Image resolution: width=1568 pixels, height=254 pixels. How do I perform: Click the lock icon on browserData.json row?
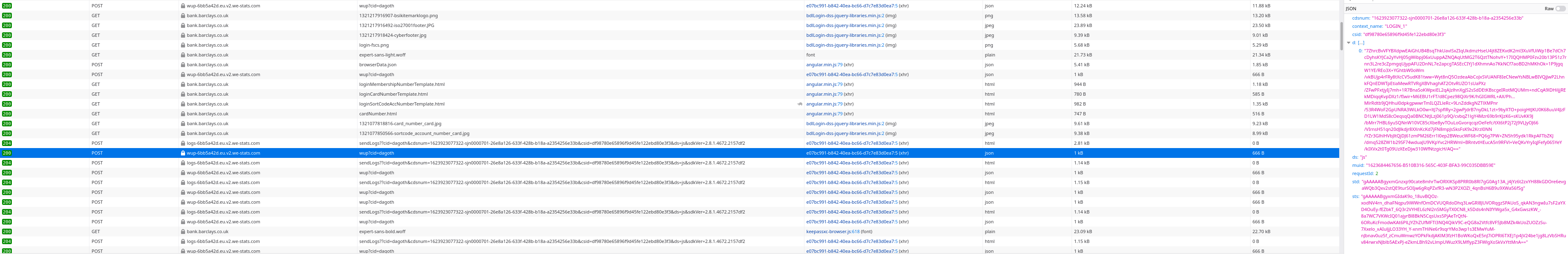pyautogui.click(x=183, y=65)
